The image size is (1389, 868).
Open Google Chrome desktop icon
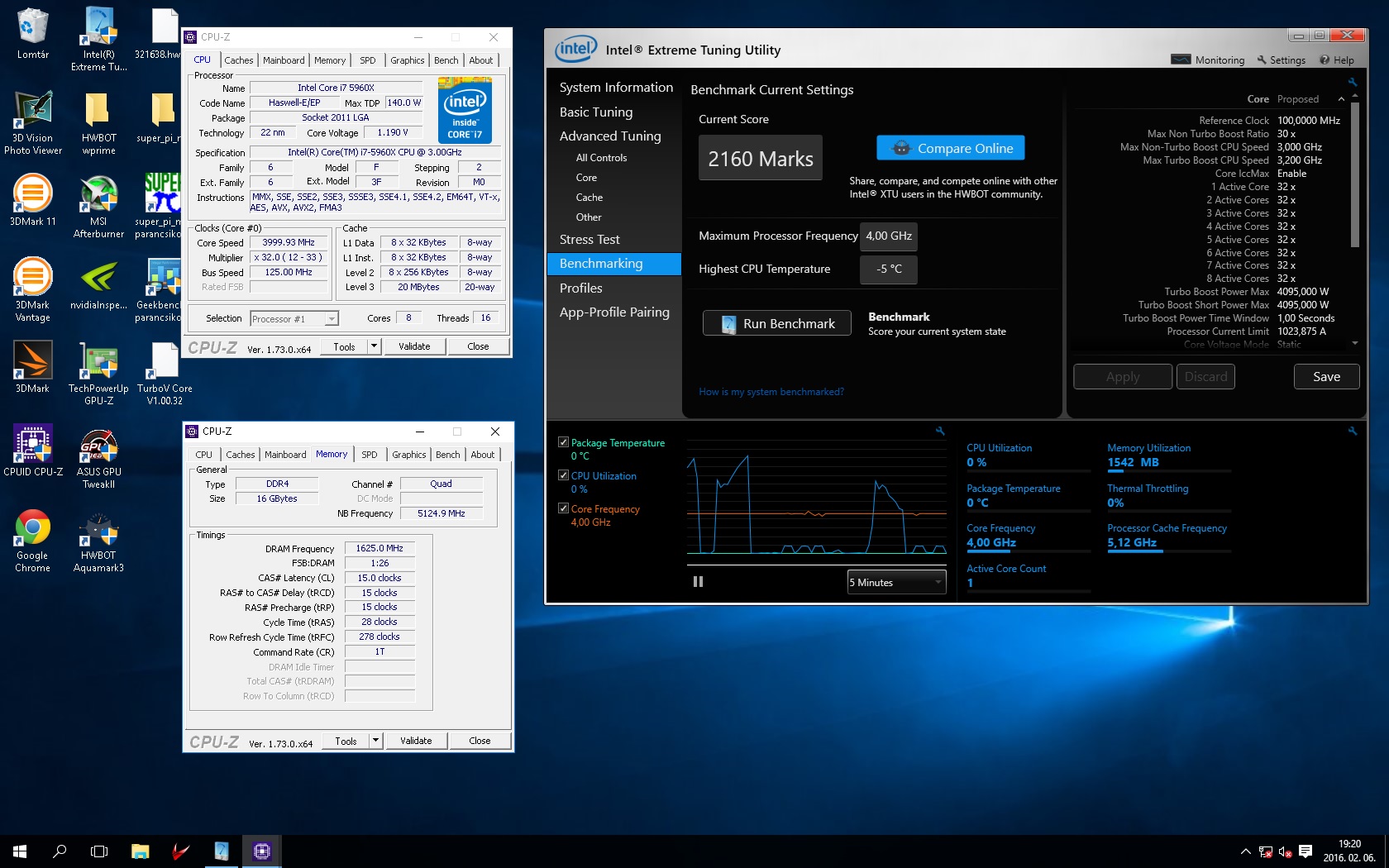[32, 540]
